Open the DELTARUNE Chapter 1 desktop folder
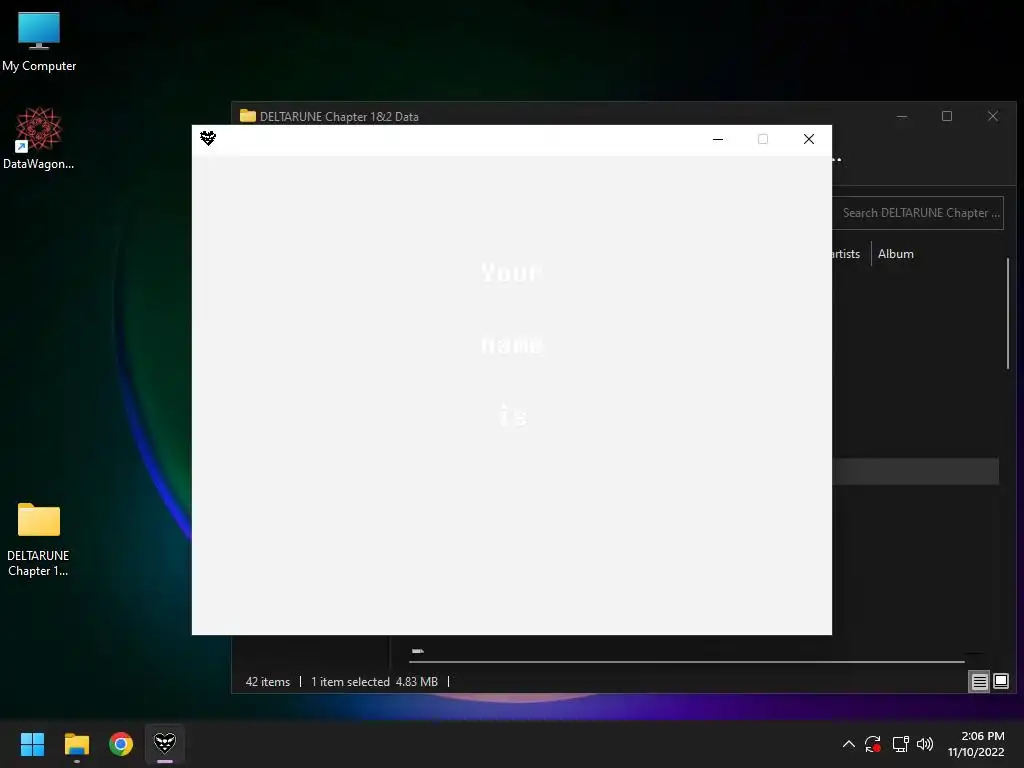 (38, 539)
